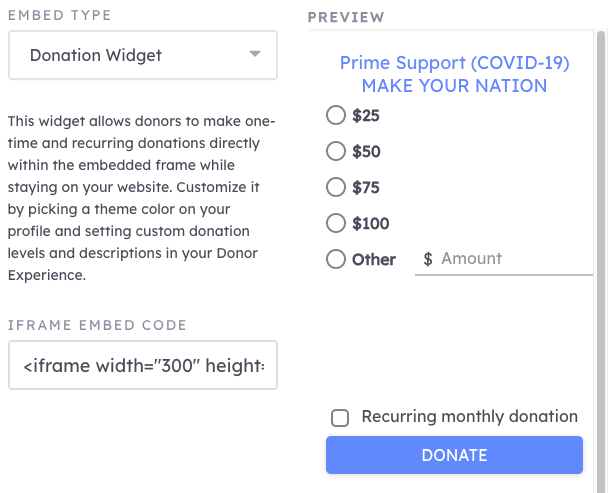Open the Donation Widget embed type dropdown
This screenshot has width=611, height=493.
point(142,55)
